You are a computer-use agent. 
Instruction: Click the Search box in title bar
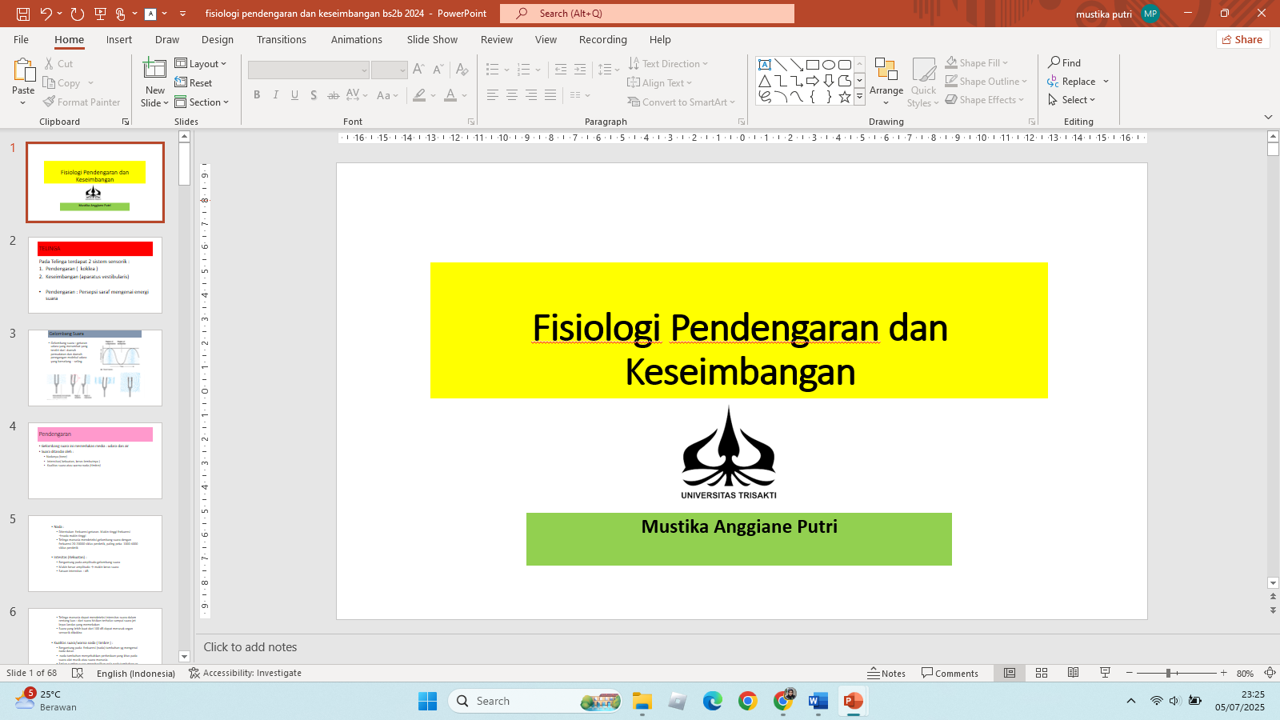[647, 14]
